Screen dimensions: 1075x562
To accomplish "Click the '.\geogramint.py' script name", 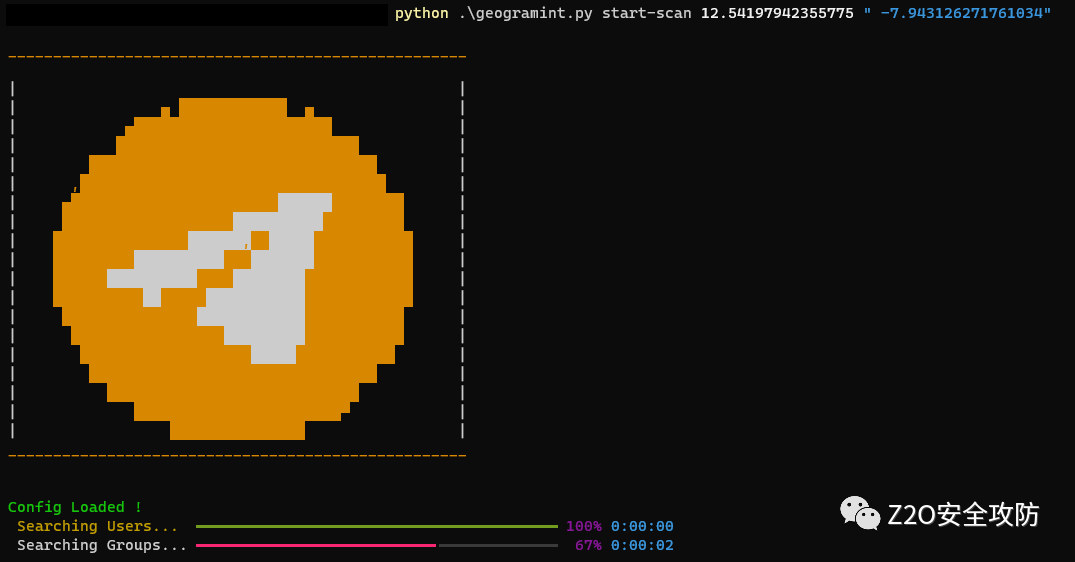I will pyautogui.click(x=525, y=14).
